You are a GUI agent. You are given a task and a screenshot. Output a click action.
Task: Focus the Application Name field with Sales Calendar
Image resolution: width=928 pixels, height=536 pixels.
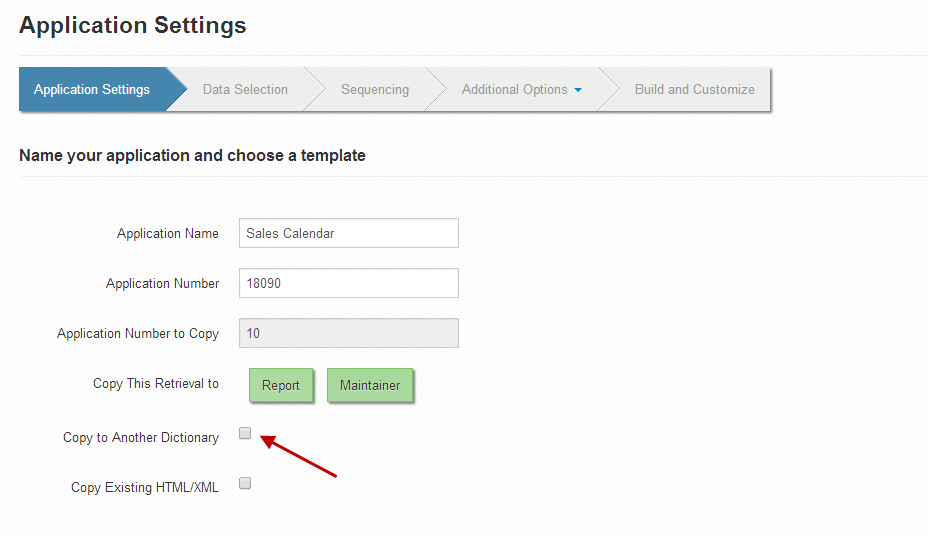pyautogui.click(x=349, y=233)
